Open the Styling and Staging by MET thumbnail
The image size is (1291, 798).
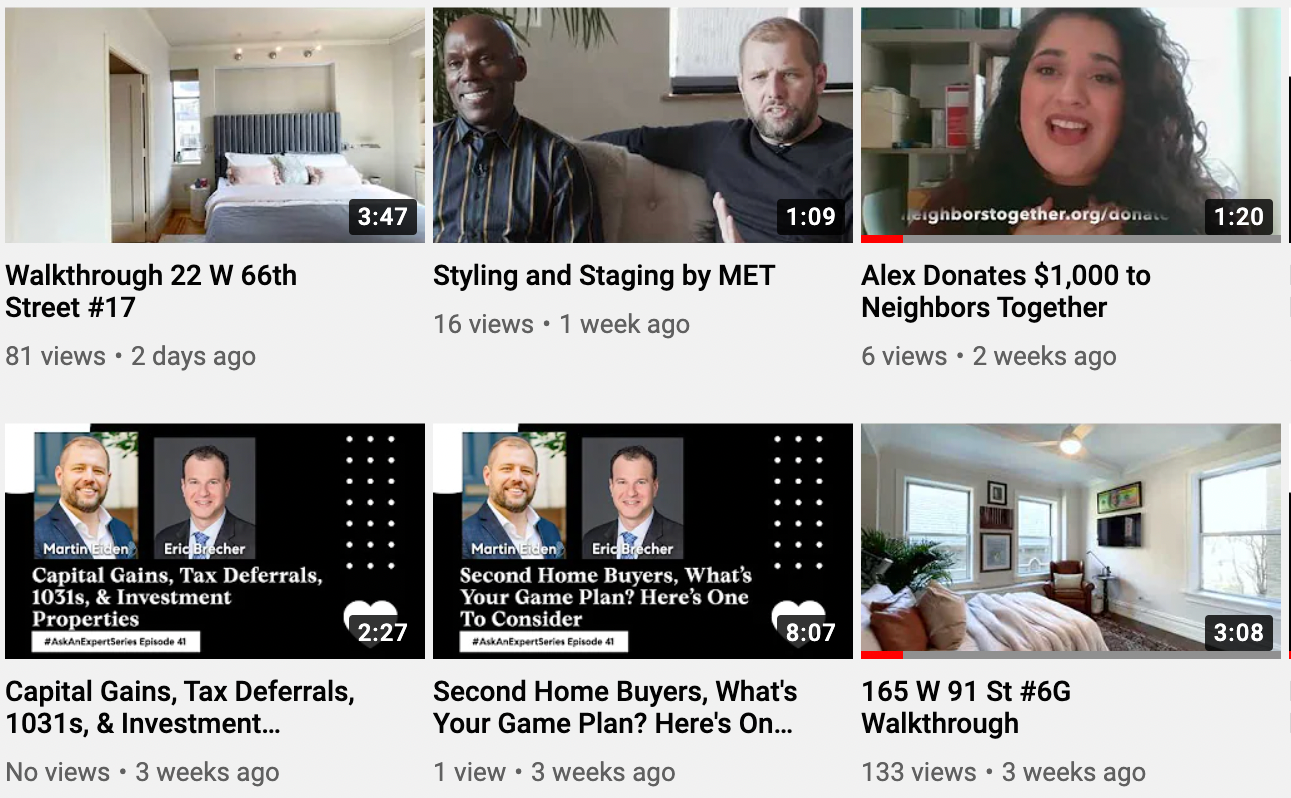click(643, 125)
